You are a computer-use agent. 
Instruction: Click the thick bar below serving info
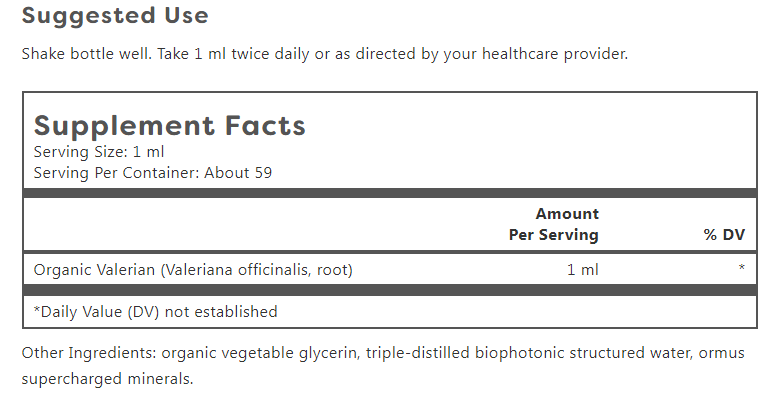390,194
